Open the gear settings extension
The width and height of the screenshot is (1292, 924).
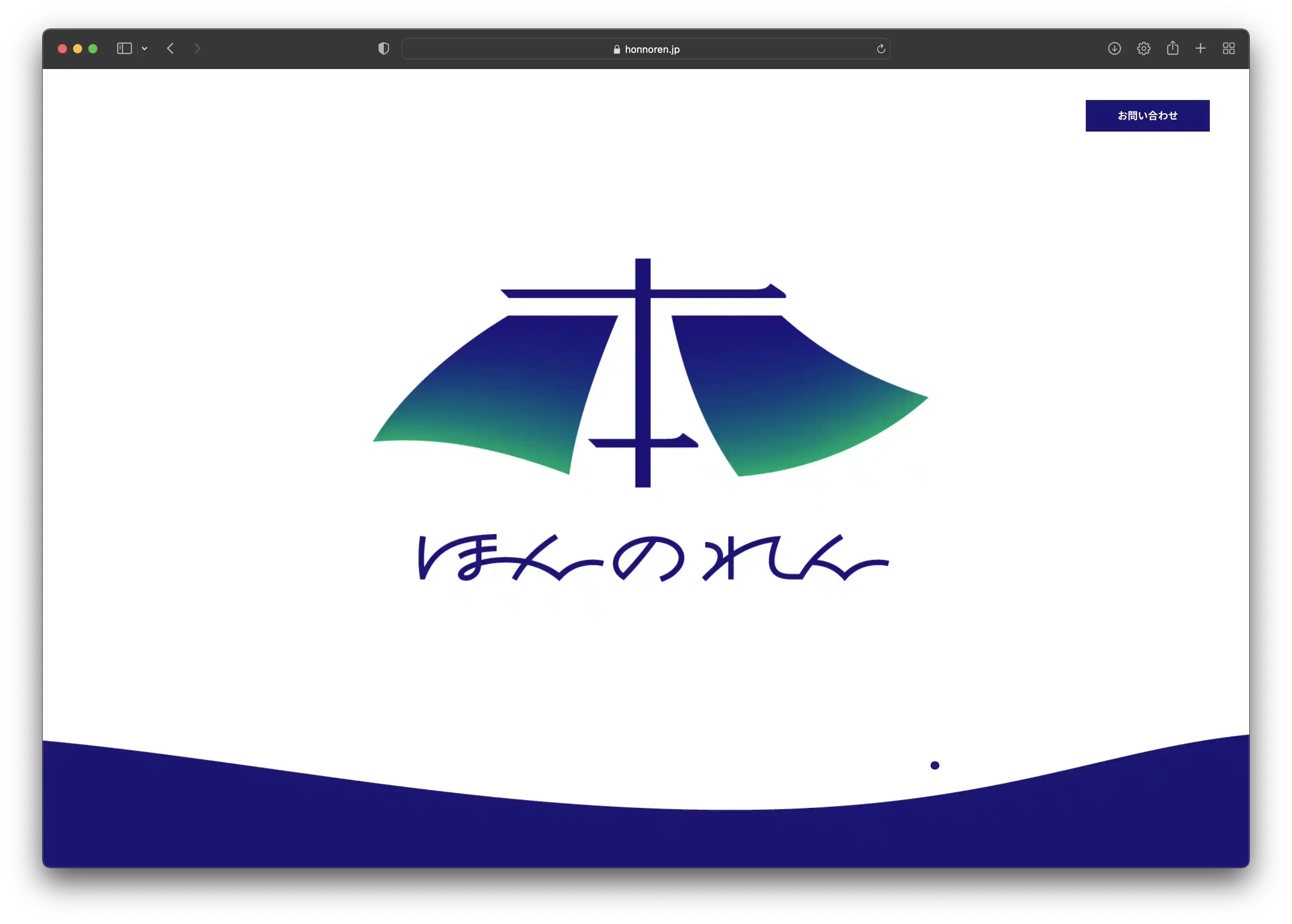(1143, 49)
